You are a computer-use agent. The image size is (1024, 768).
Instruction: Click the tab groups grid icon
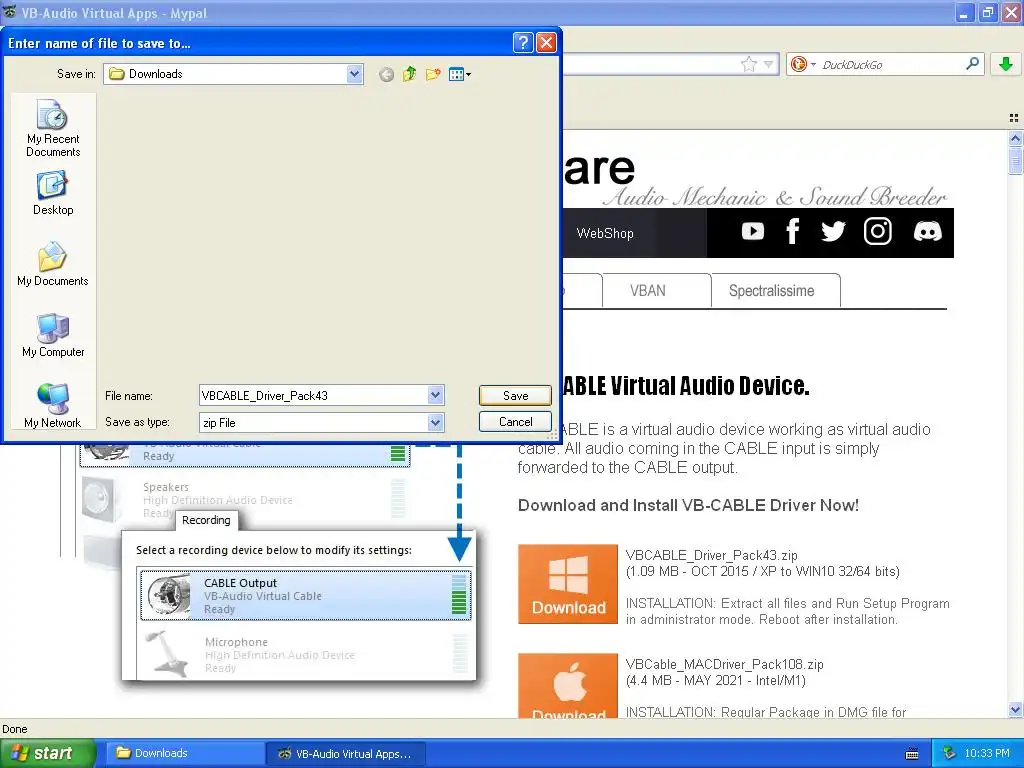tap(1014, 118)
